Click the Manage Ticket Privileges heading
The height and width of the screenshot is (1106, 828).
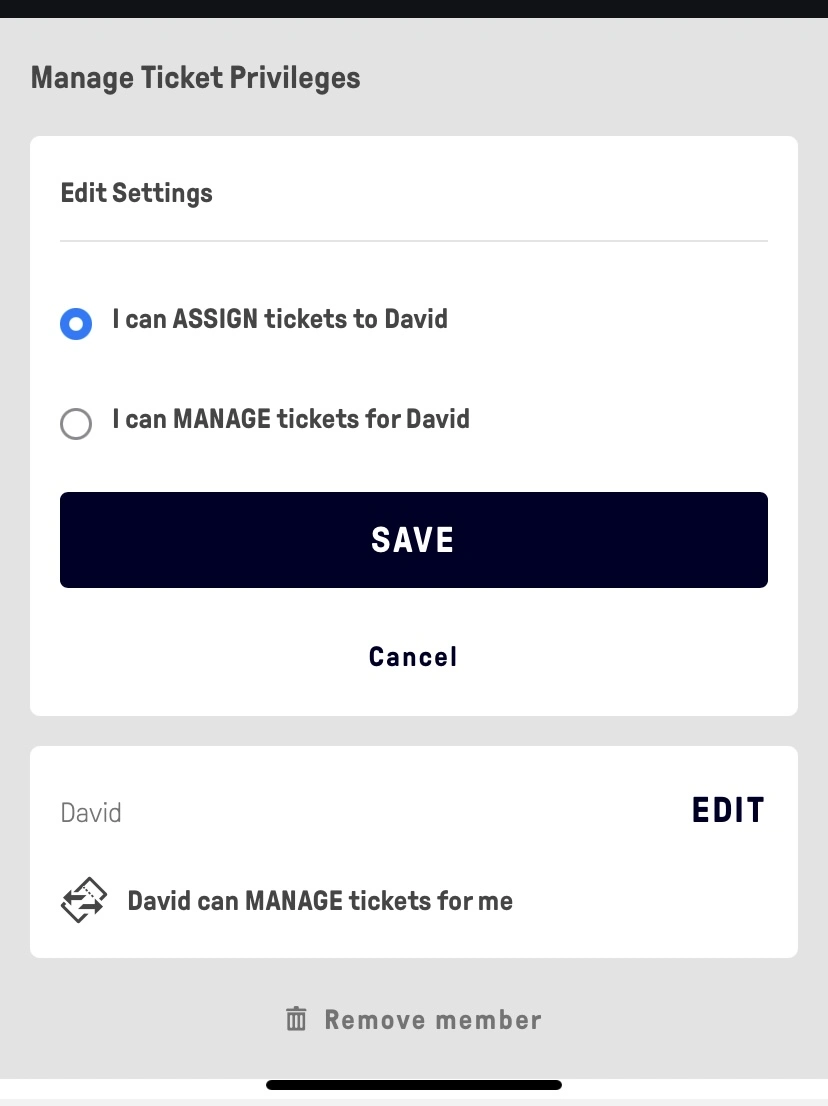tap(196, 78)
